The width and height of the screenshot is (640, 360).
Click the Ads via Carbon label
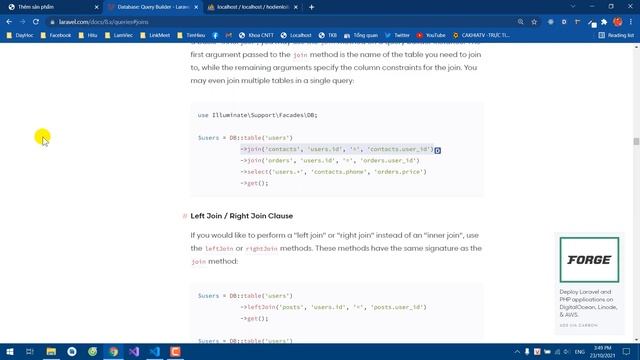click(x=578, y=325)
